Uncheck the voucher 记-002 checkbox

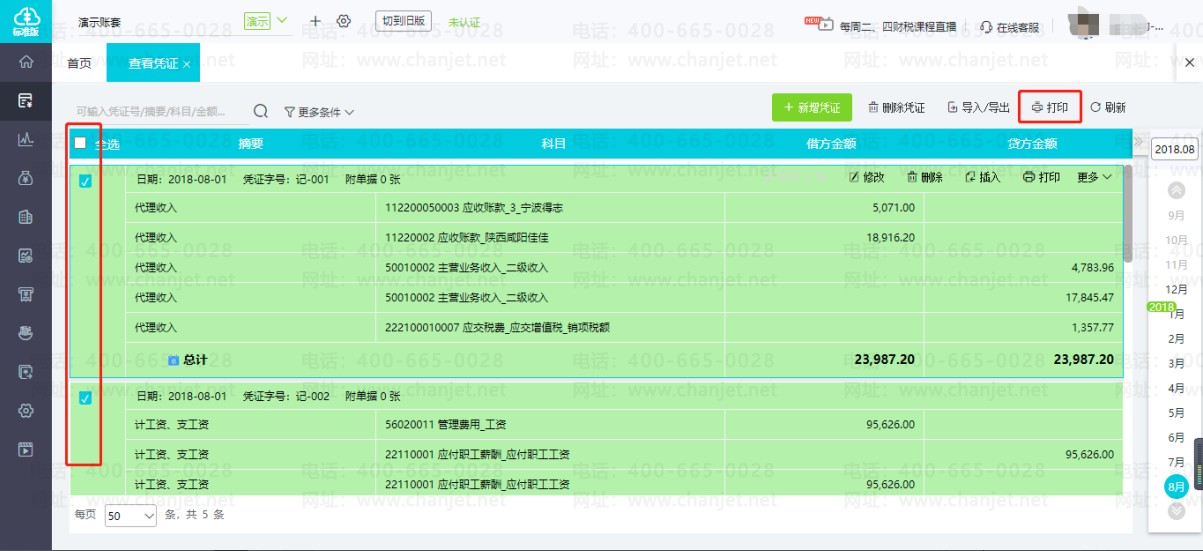pyautogui.click(x=85, y=398)
